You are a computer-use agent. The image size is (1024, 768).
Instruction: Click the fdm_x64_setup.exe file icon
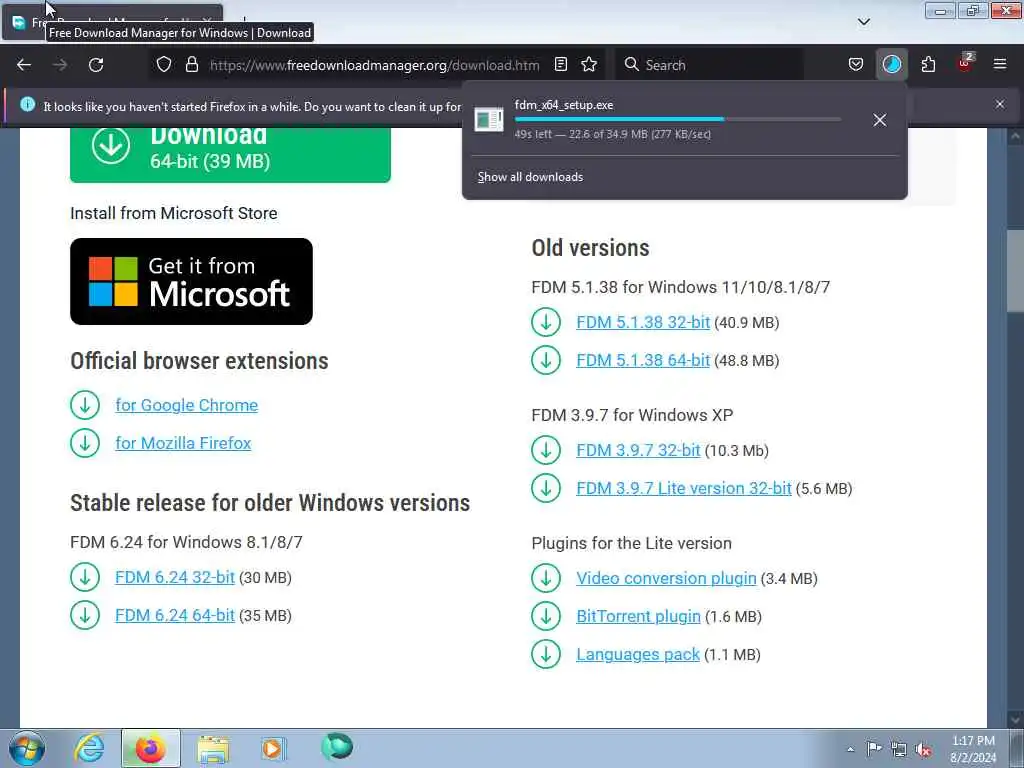coord(488,120)
